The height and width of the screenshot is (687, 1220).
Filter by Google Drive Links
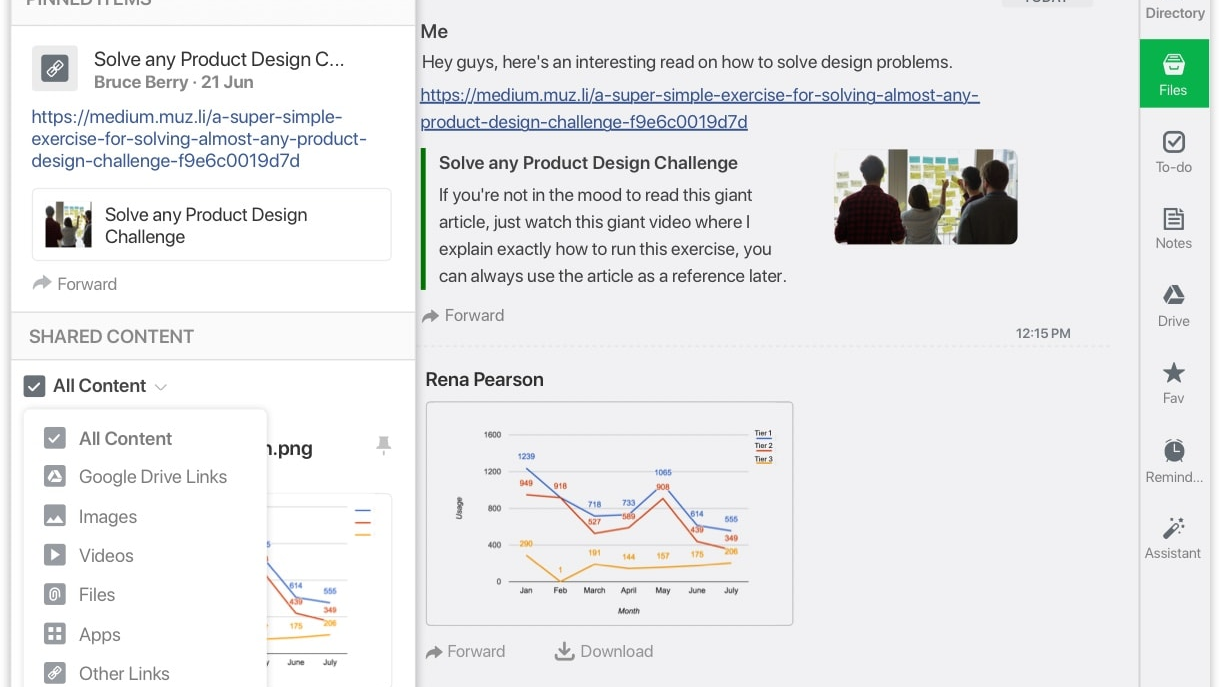pos(152,477)
